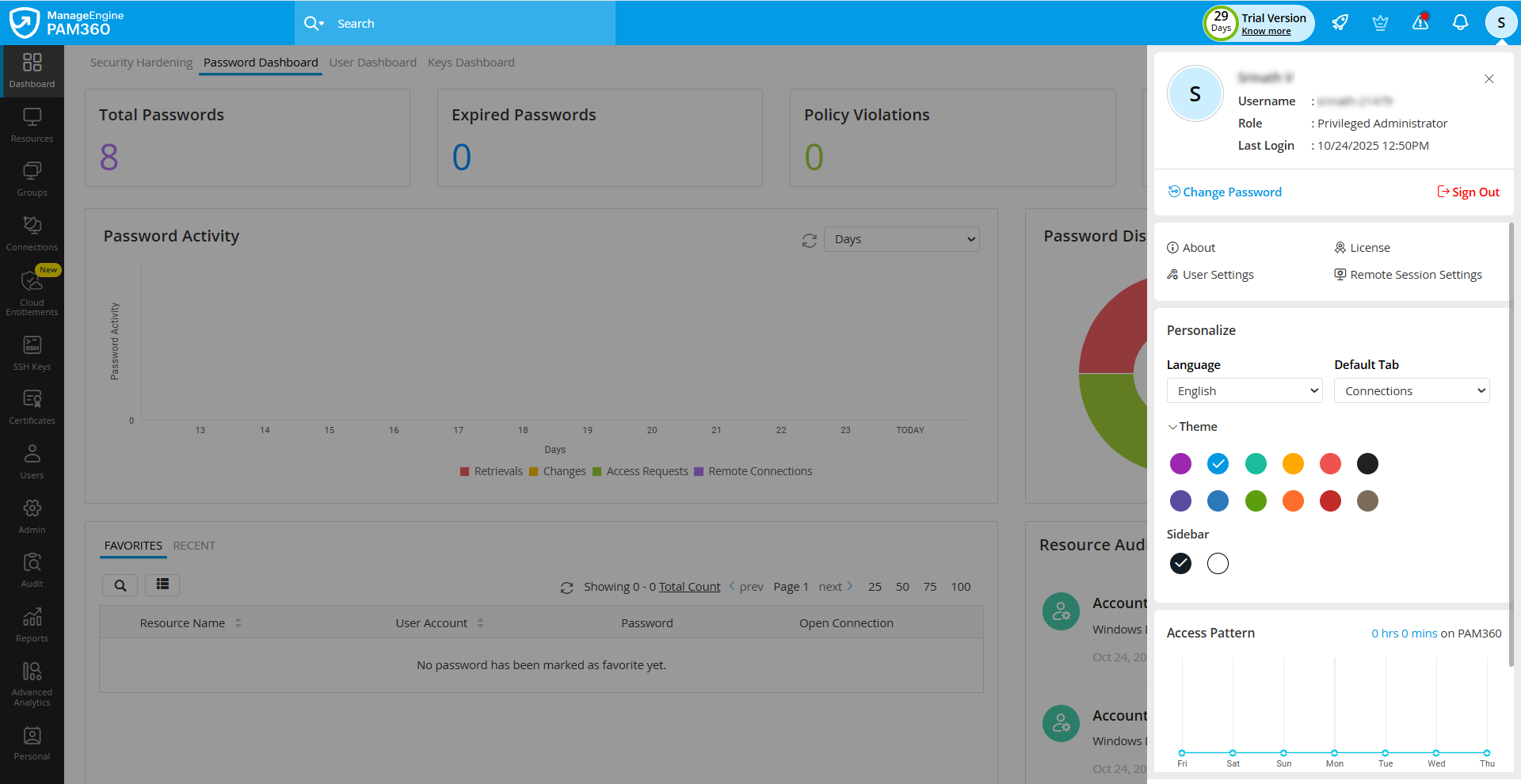1521x784 pixels.
Task: Choose the white sidebar style option
Action: [x=1218, y=563]
